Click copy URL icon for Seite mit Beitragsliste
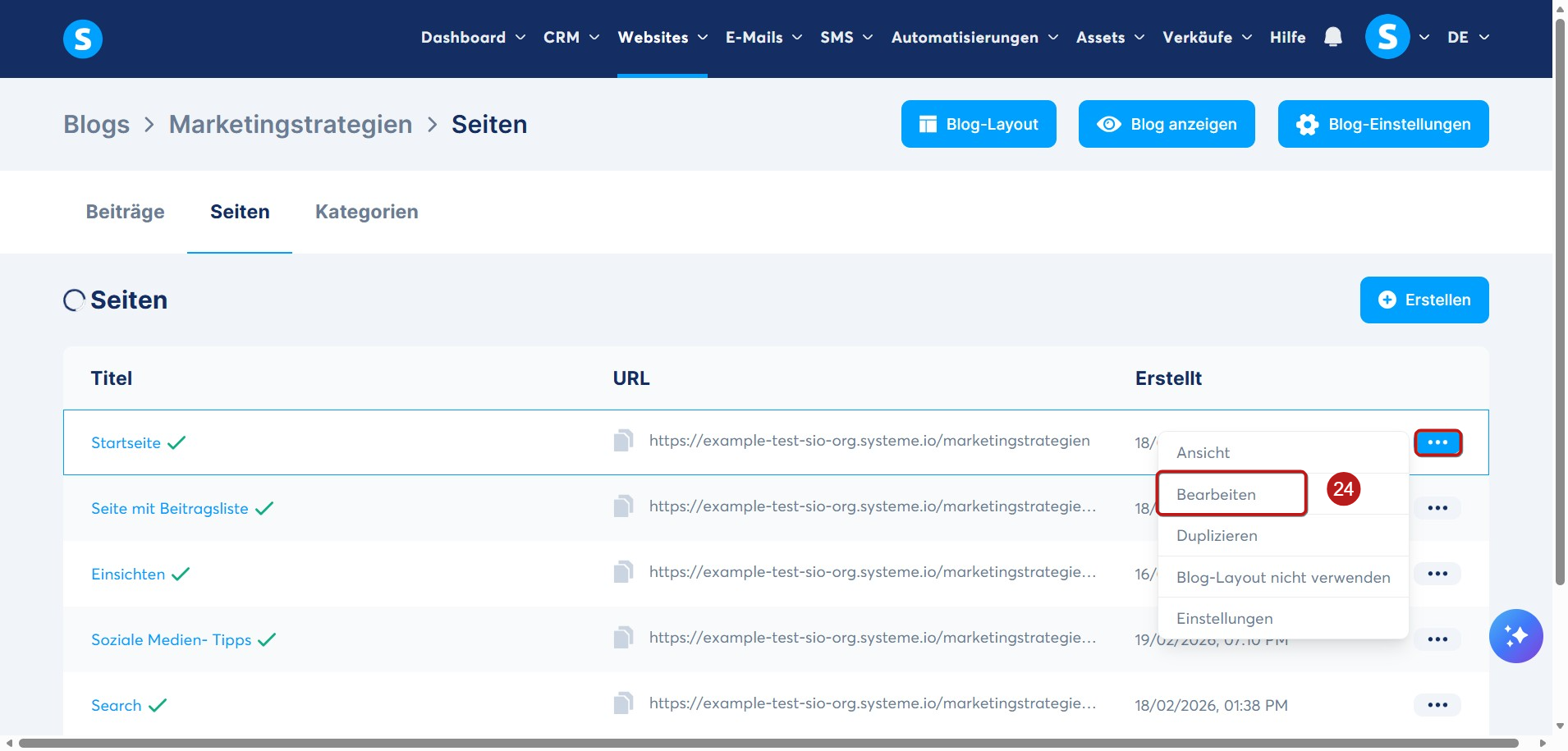 (623, 506)
